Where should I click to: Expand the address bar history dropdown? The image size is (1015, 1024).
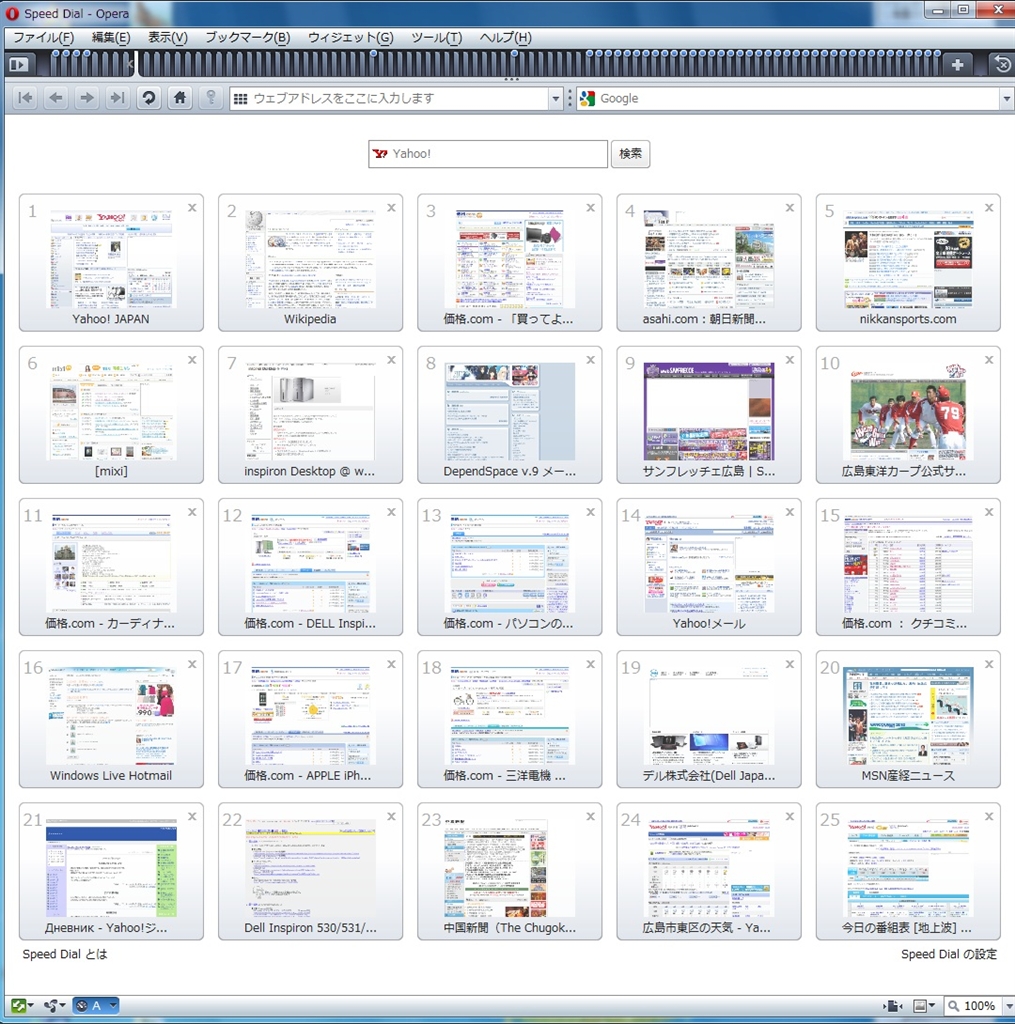556,99
